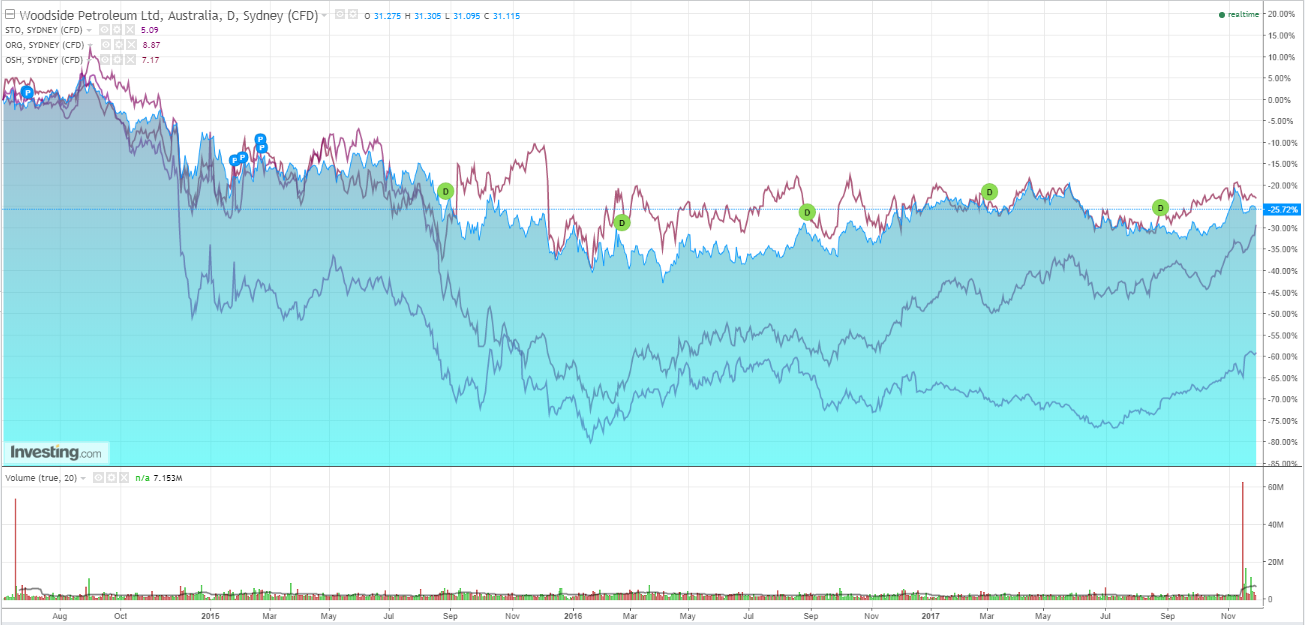Open settings gear for Woodside Petroleum main series
This screenshot has width=1305, height=625.
click(353, 15)
